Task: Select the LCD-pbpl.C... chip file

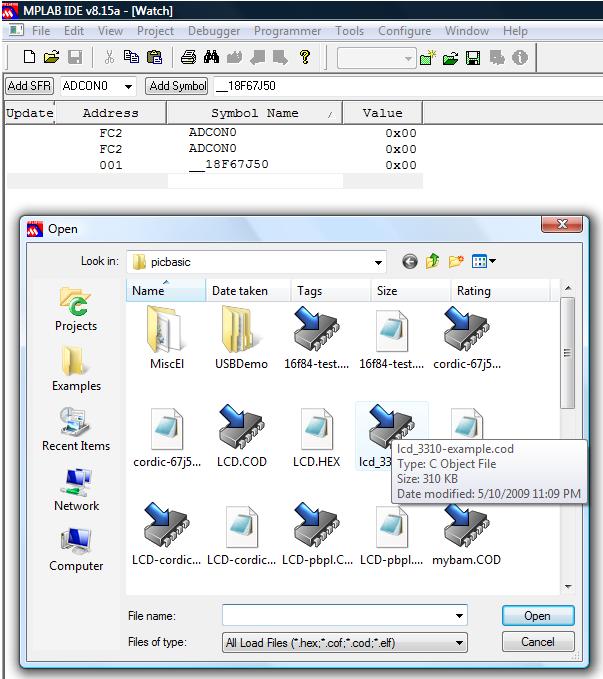Action: (317, 534)
